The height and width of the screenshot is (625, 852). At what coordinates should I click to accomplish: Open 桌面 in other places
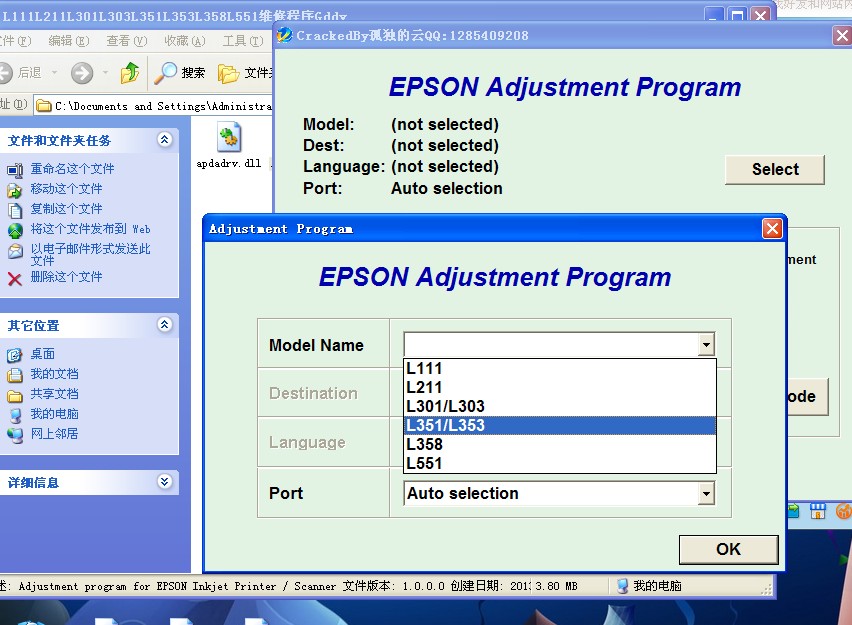[x=42, y=354]
